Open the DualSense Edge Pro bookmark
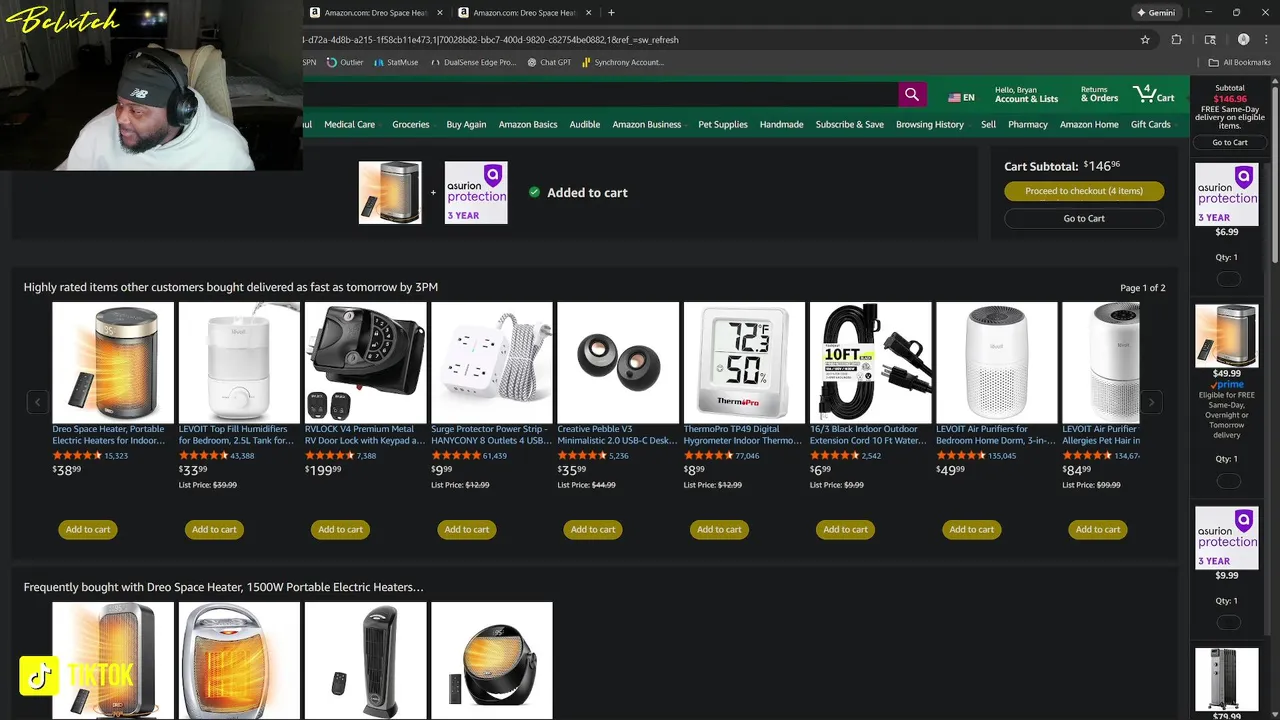 (x=473, y=62)
